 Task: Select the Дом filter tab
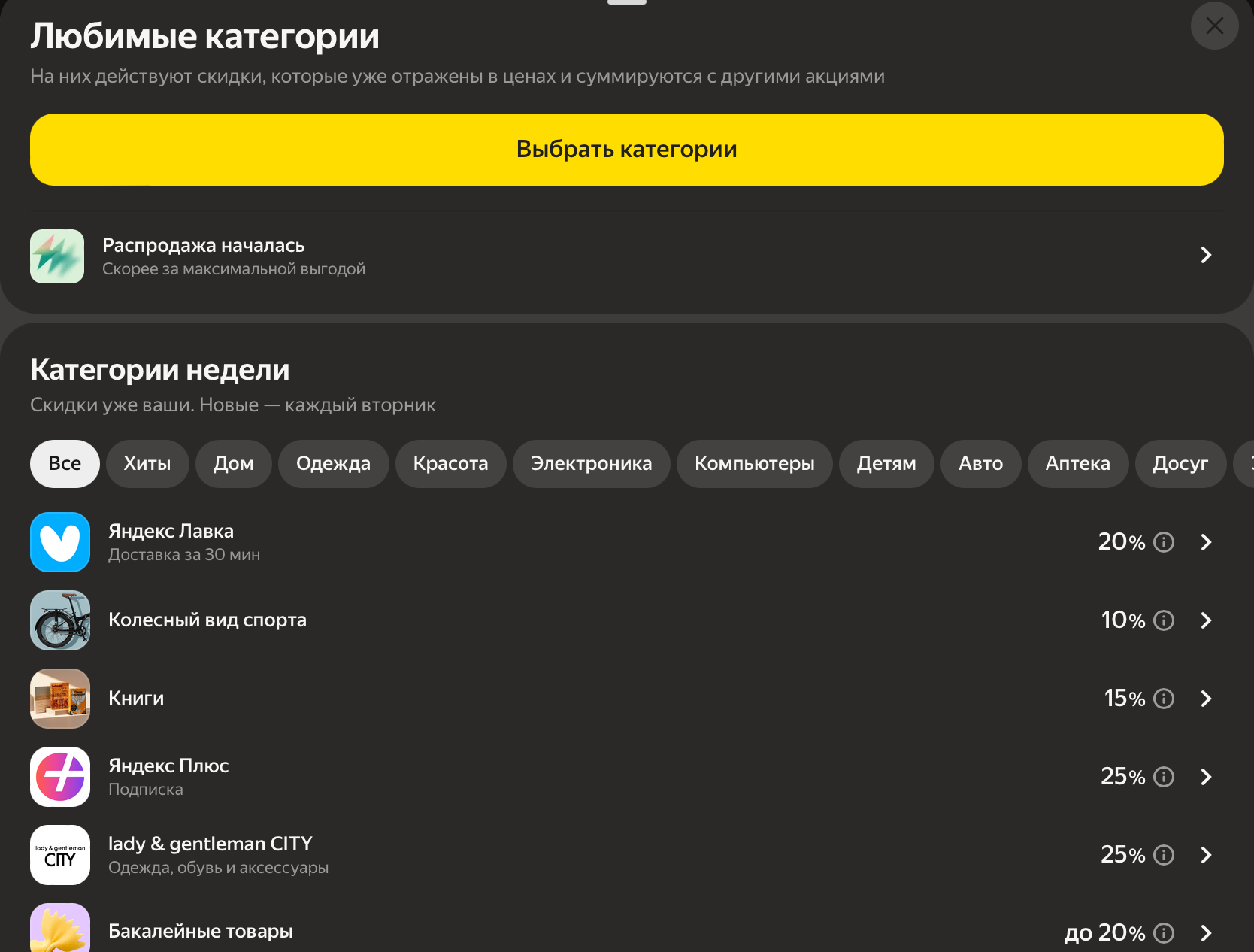(x=234, y=464)
